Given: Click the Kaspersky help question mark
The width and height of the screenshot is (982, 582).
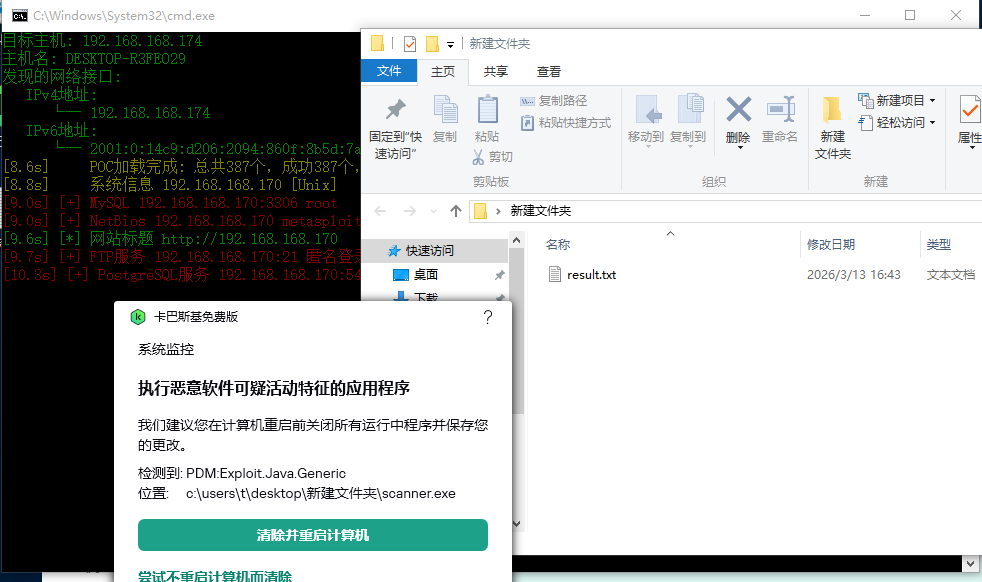Looking at the screenshot, I should point(488,317).
